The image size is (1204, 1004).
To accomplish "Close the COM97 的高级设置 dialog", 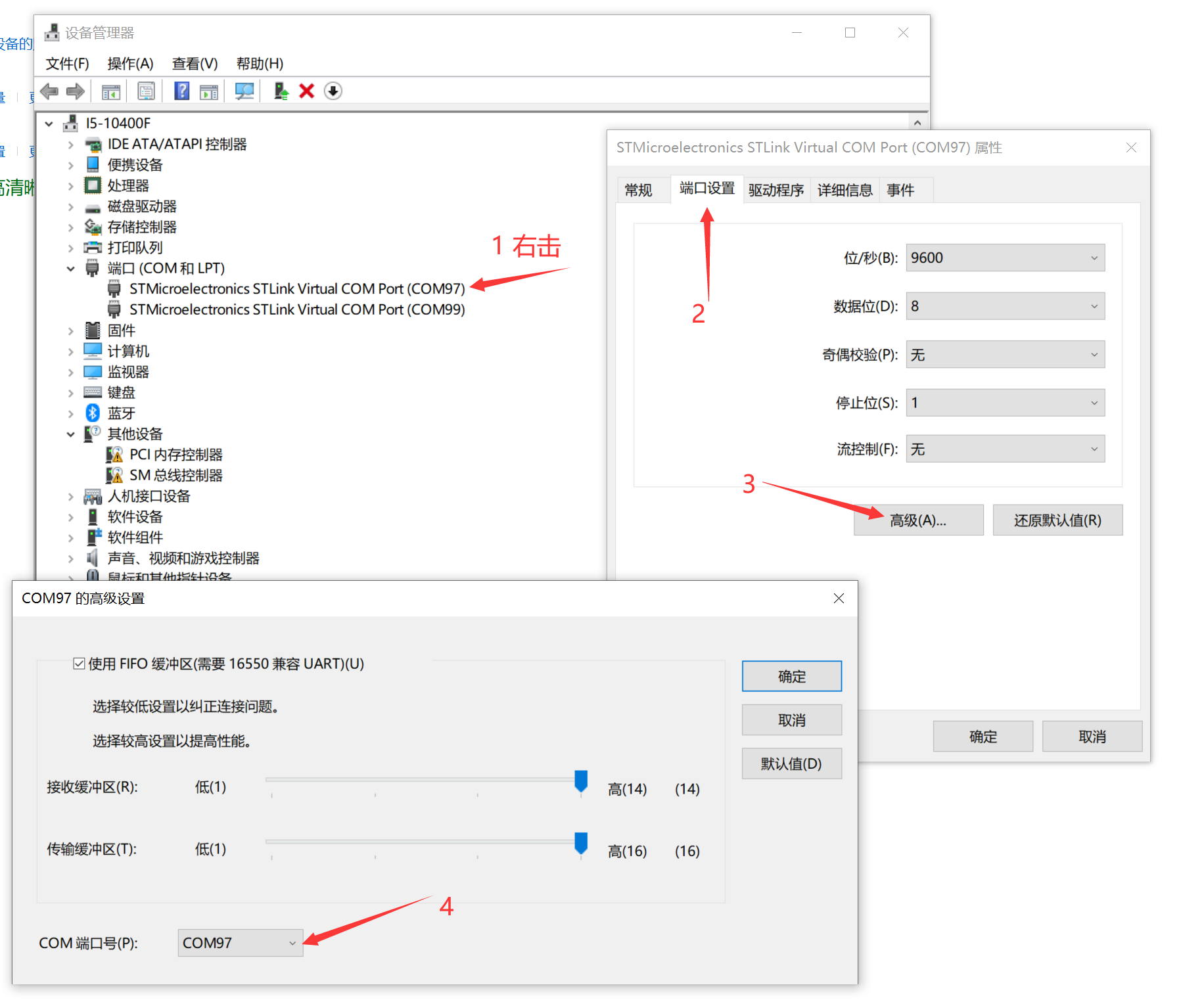I will point(839,598).
